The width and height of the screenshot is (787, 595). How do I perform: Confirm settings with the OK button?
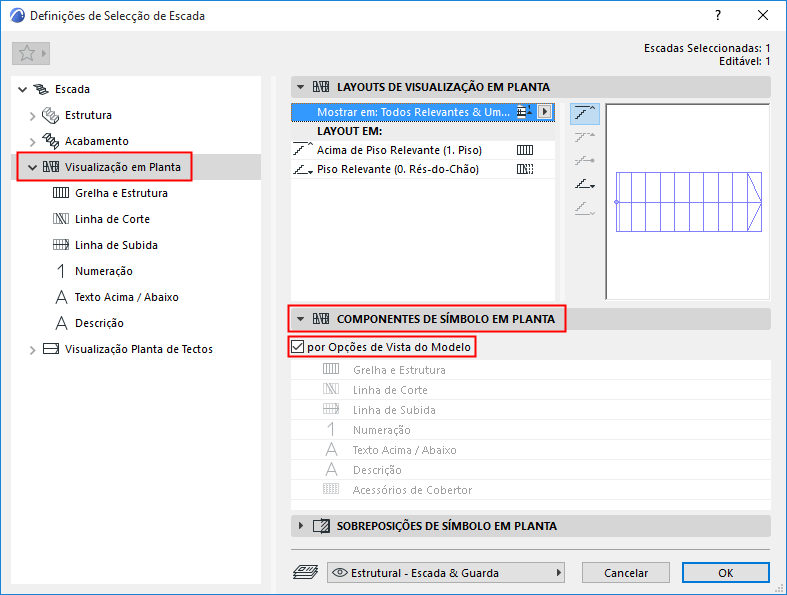(725, 572)
